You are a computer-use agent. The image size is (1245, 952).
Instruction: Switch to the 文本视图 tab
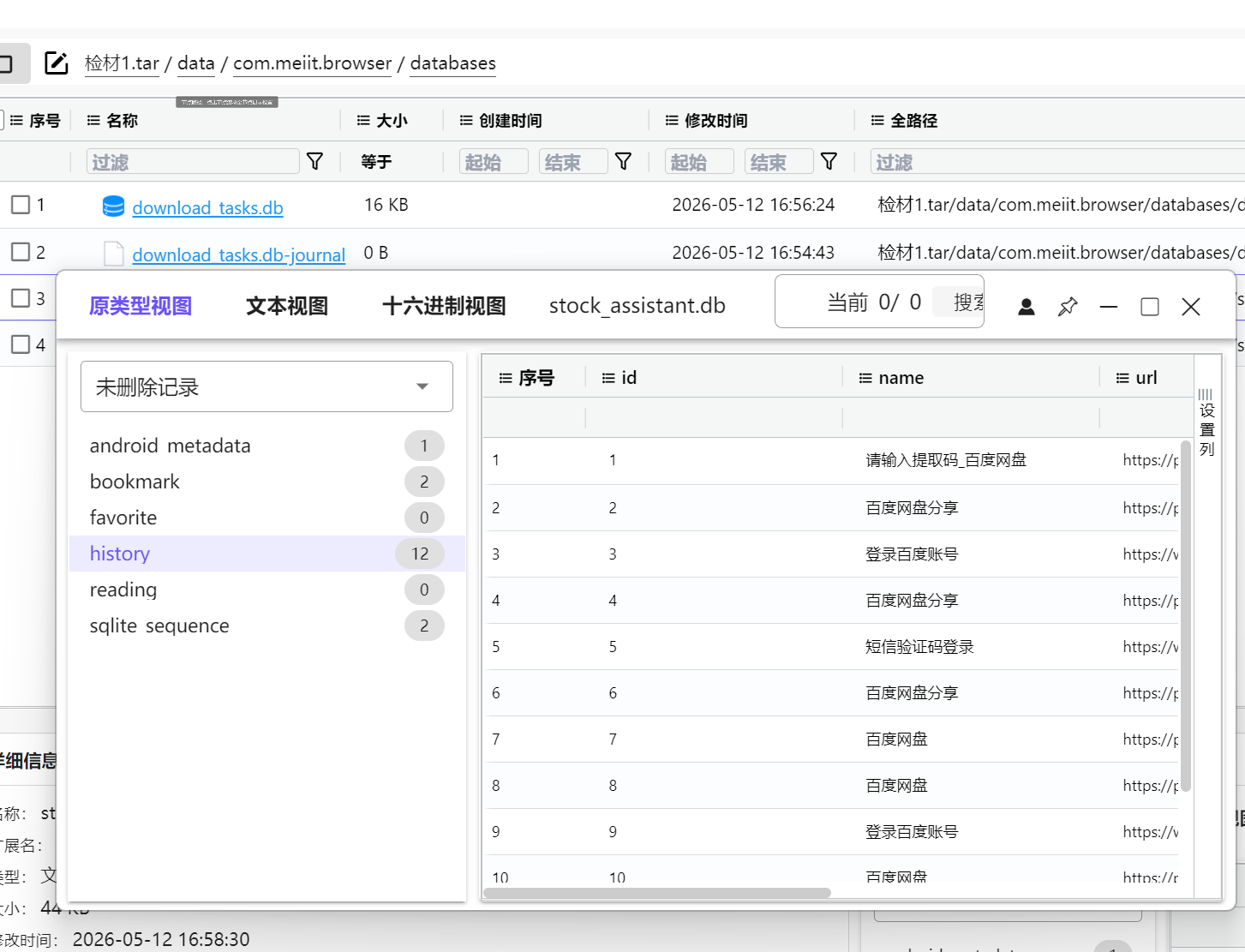coord(287,306)
